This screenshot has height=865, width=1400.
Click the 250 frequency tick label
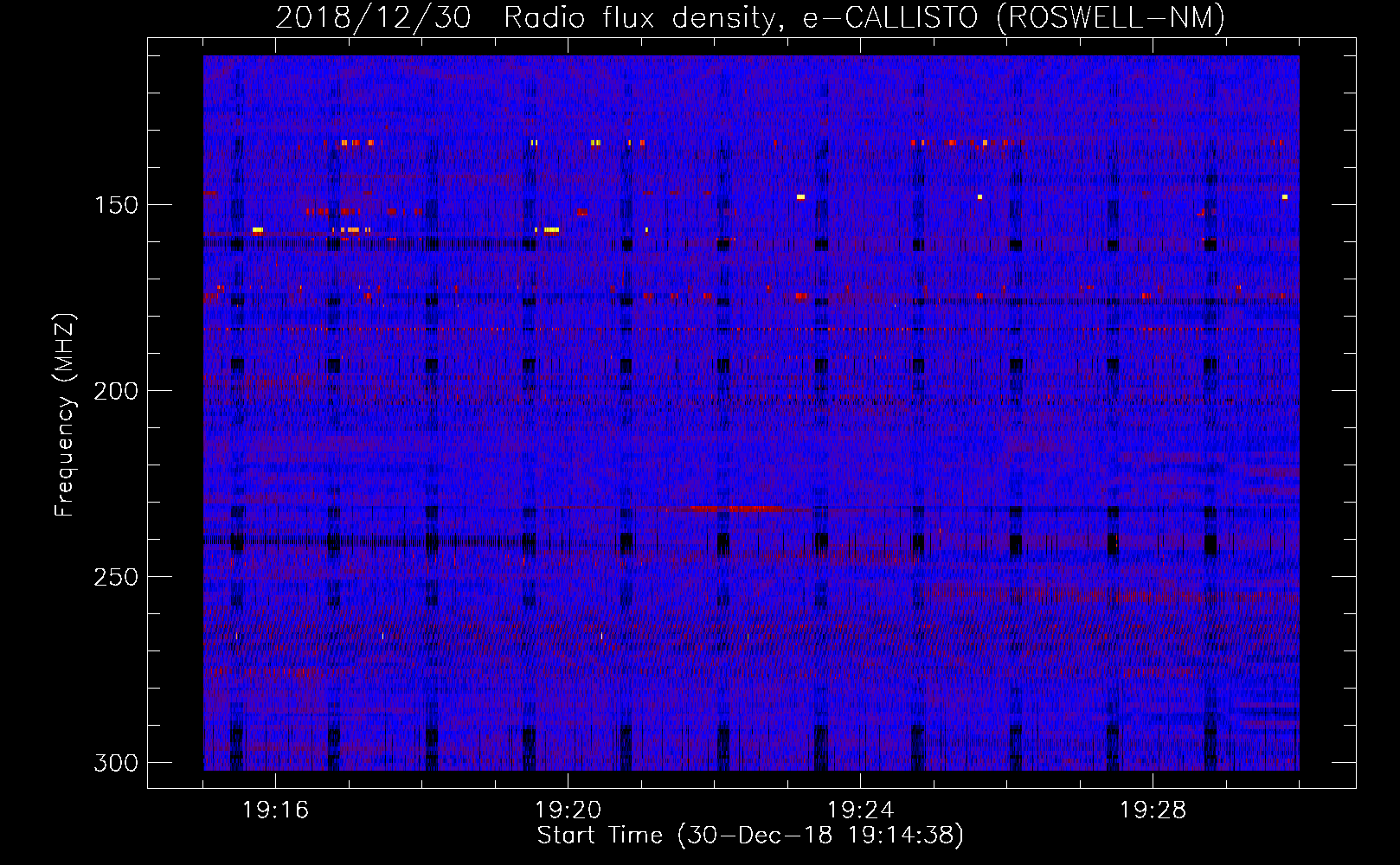115,577
